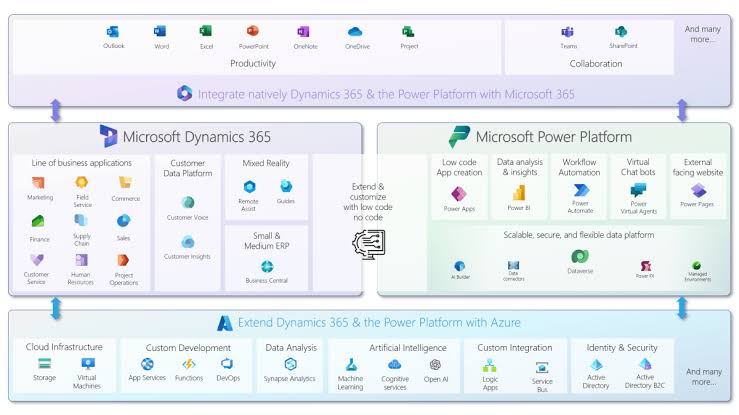Select the DevOps icon
This screenshot has width=739, height=415.
(x=228, y=364)
